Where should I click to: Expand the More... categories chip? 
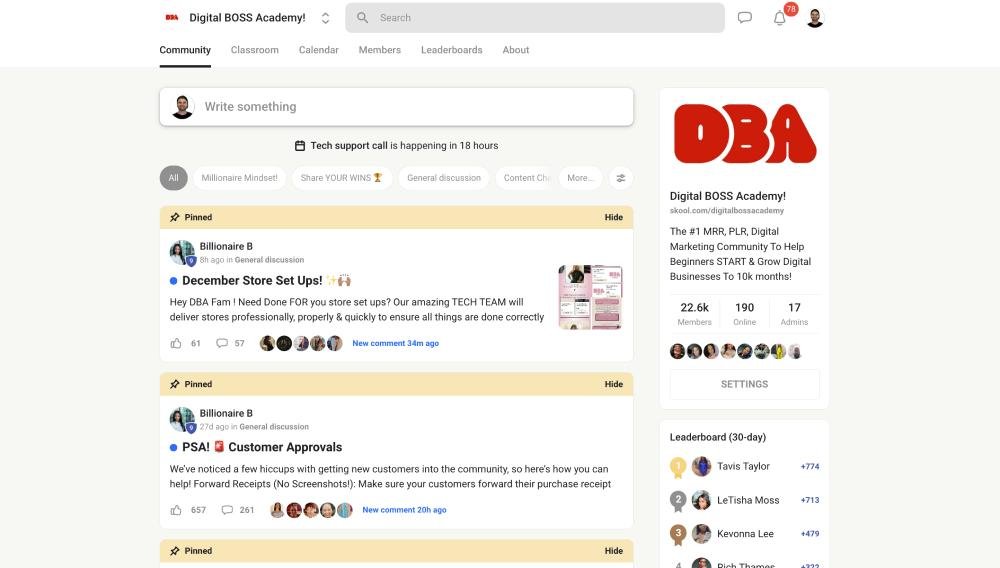[580, 178]
